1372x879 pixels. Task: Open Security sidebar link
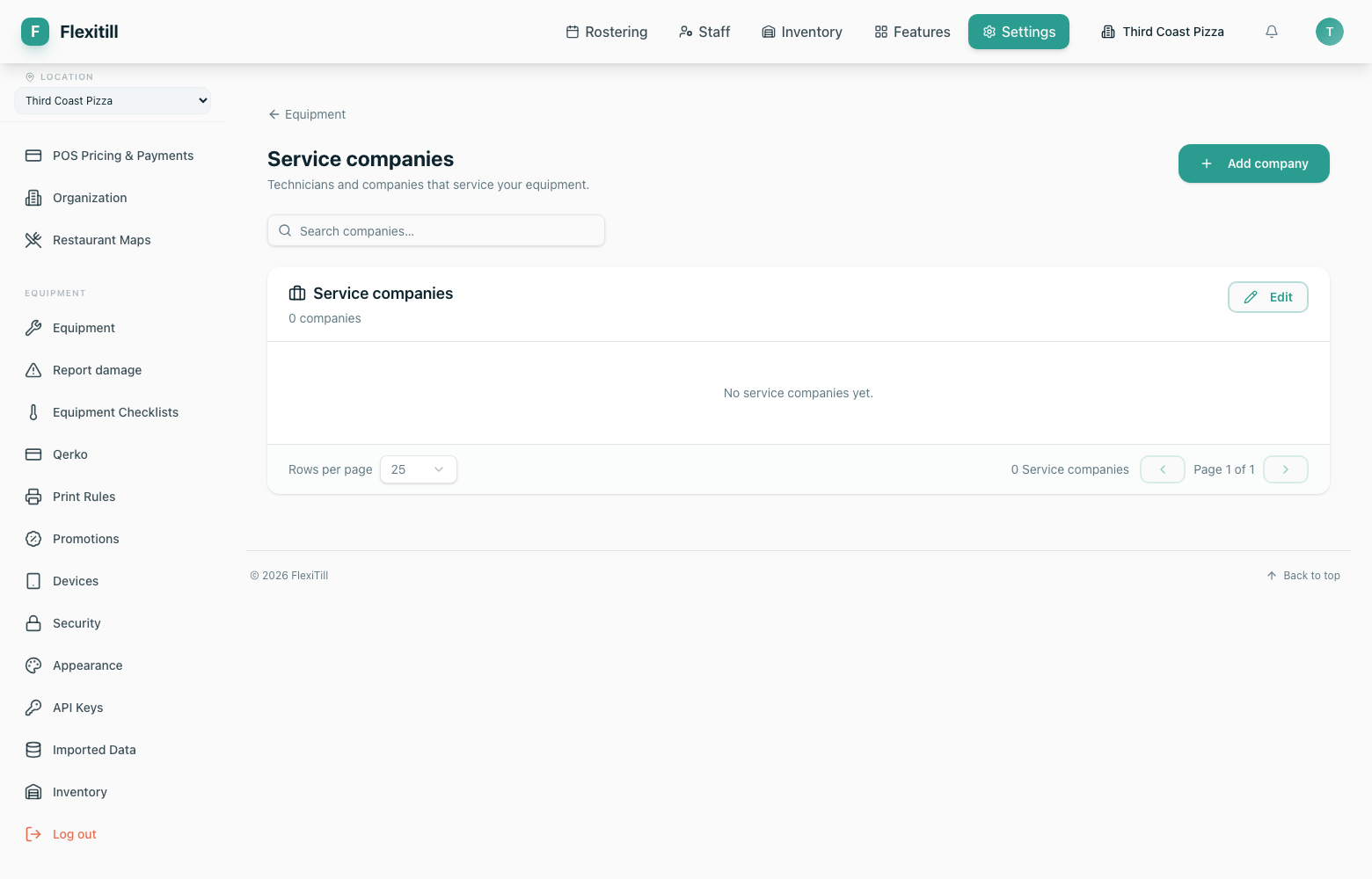pyautogui.click(x=113, y=623)
